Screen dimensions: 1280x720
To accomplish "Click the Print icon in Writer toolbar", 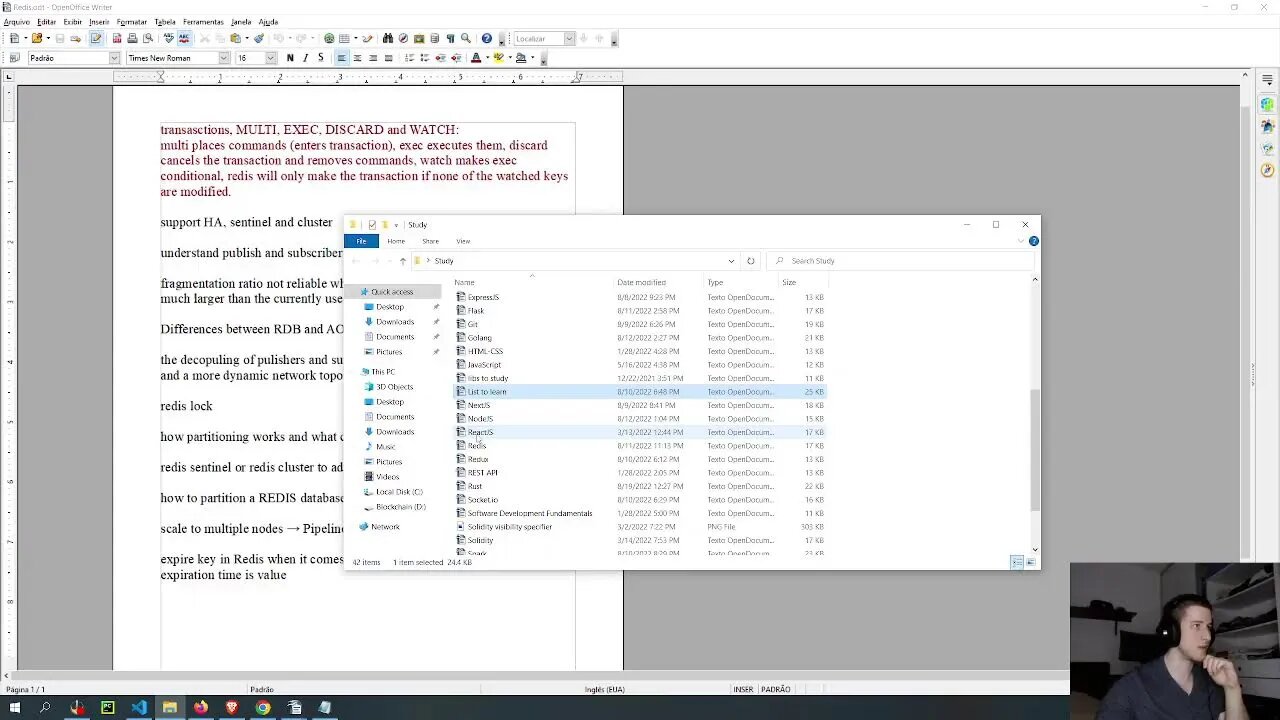I will 132,39.
